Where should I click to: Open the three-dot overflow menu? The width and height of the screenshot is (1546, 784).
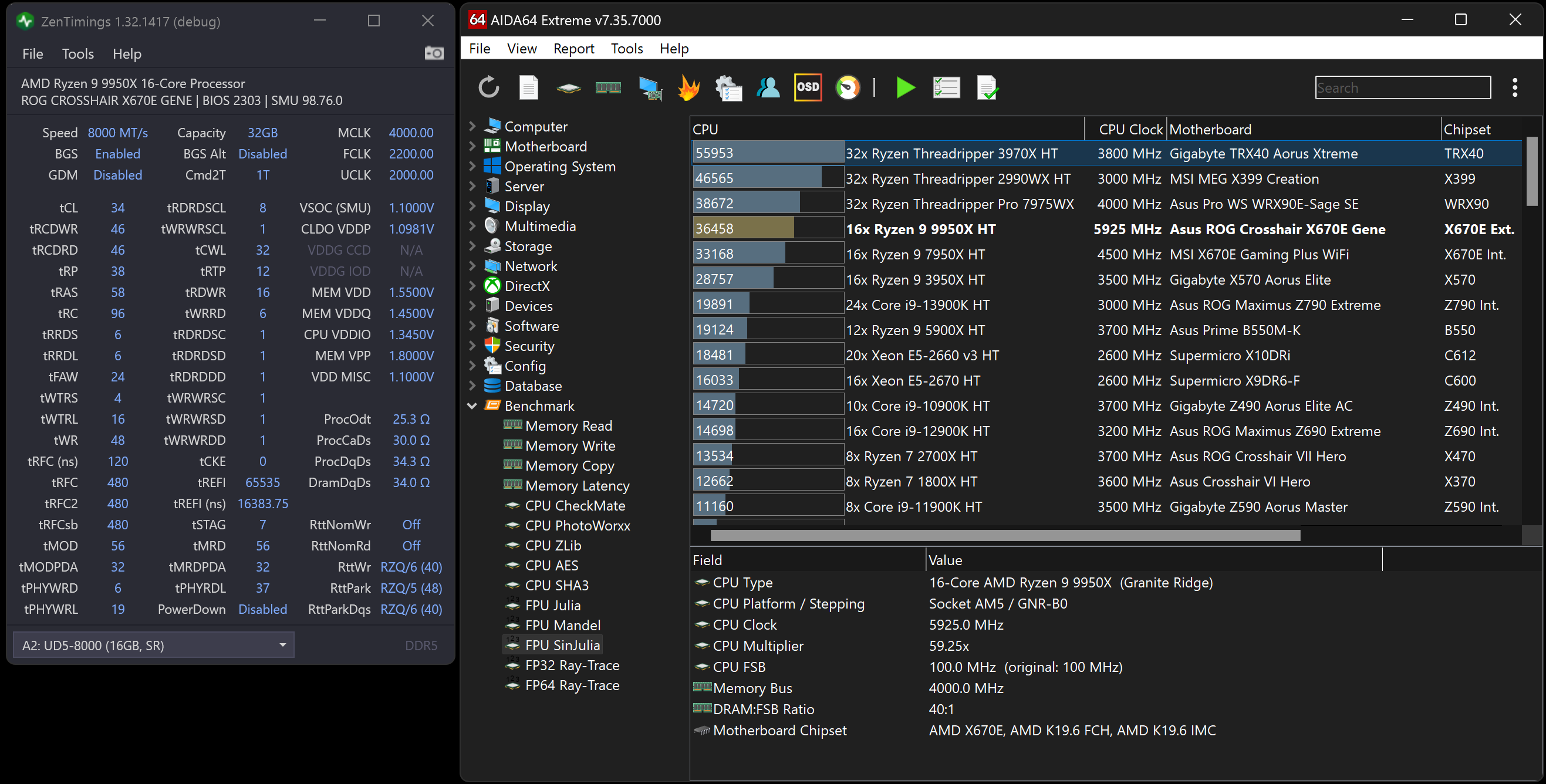tap(1514, 87)
